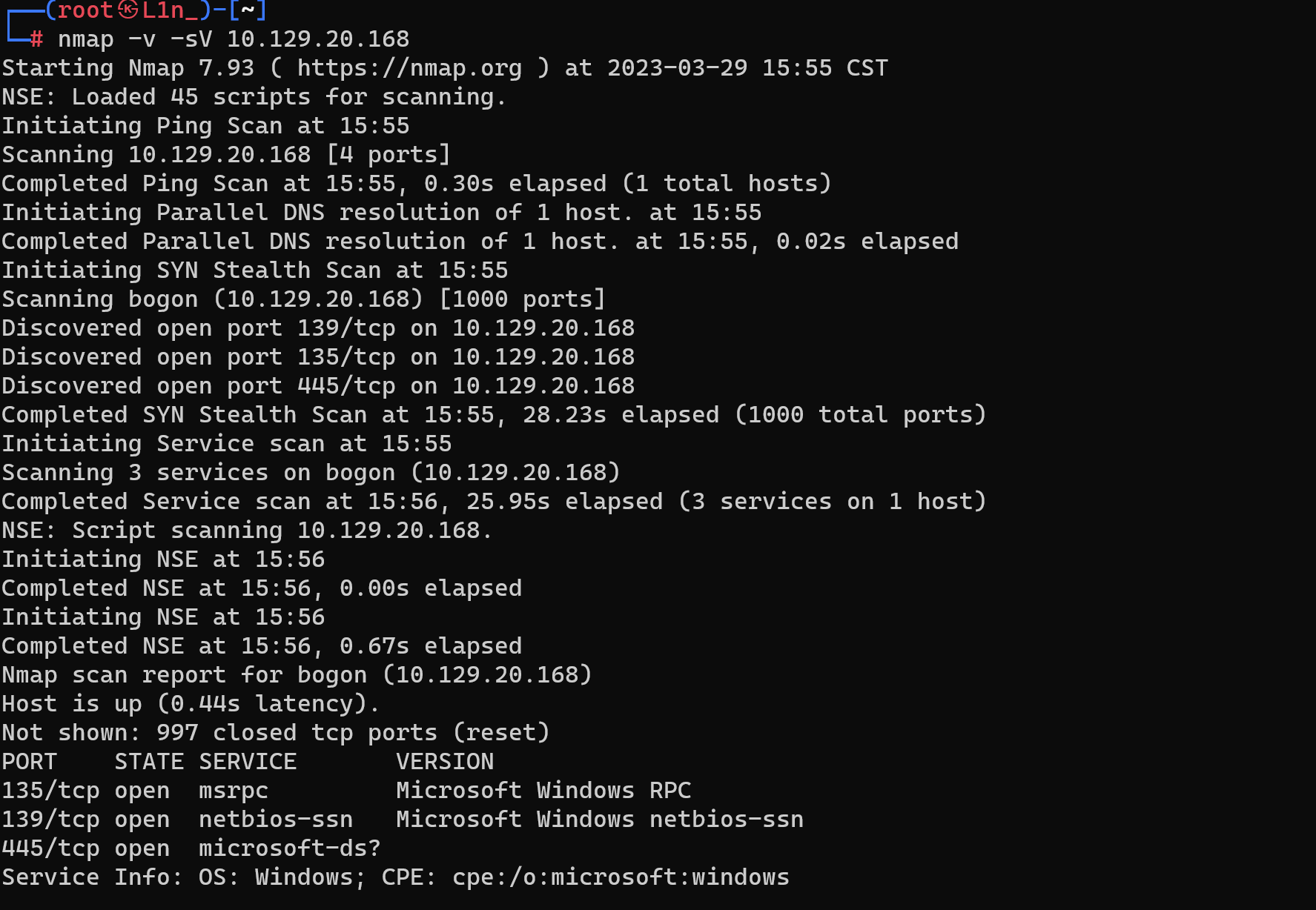Click the microsoft-ds? service name
The width and height of the screenshot is (1316, 910).
290,848
